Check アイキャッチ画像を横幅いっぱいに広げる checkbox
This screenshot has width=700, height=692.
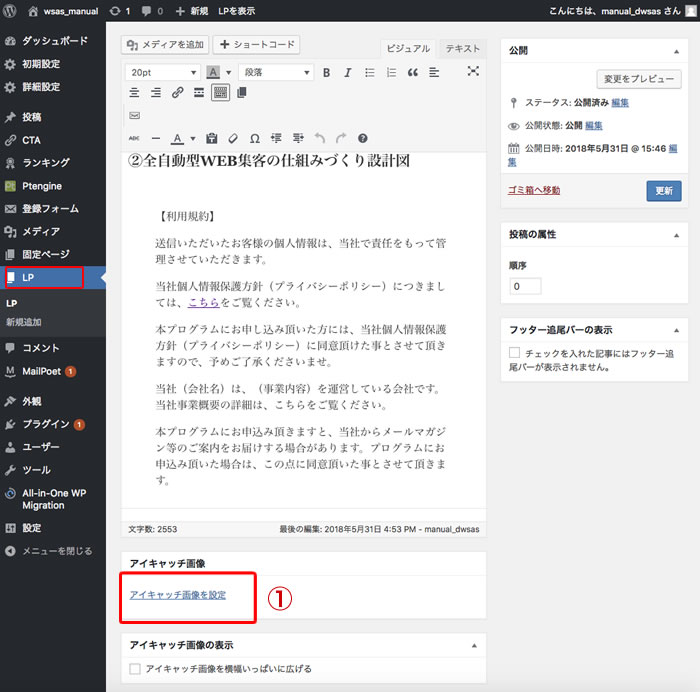pos(135,668)
